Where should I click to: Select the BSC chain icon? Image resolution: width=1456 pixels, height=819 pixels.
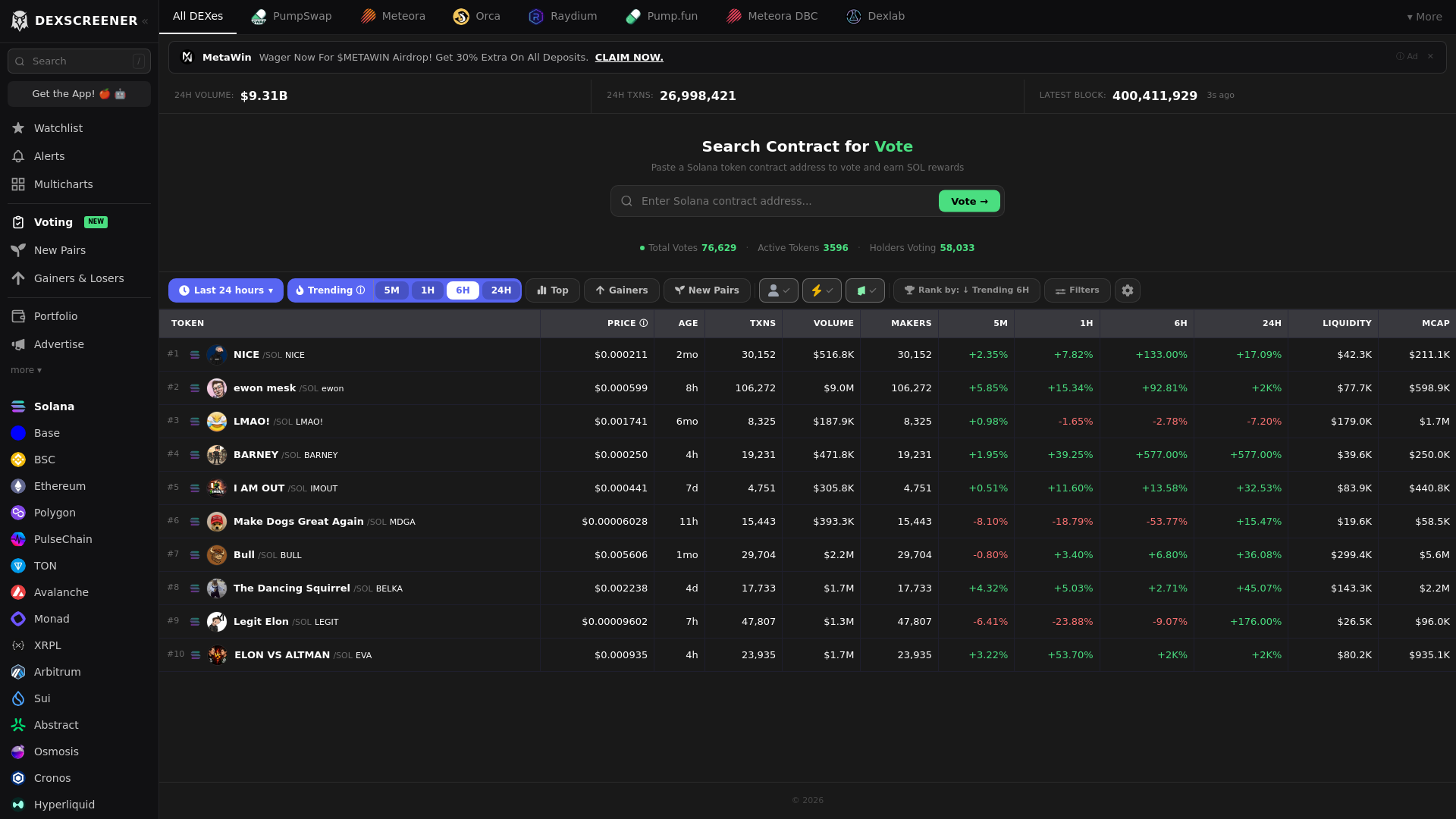coord(18,460)
